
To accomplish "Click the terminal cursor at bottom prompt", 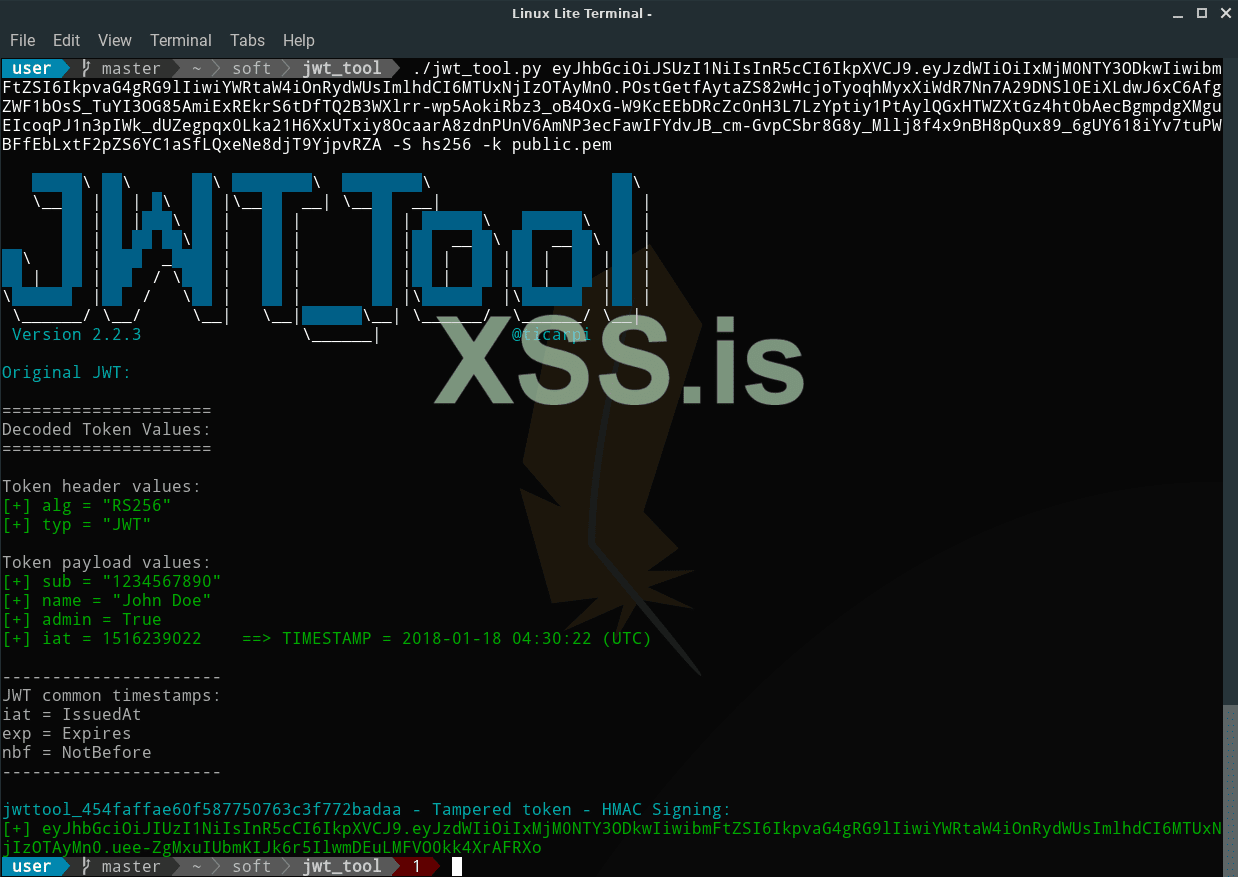I will (456, 866).
